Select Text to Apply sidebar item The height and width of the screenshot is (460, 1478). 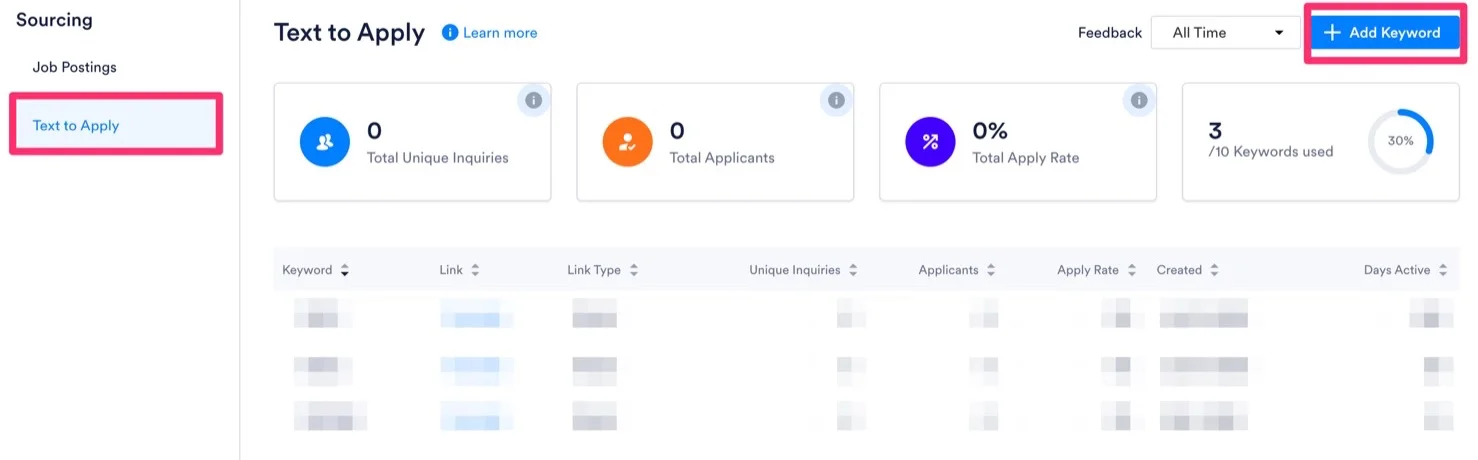point(116,125)
